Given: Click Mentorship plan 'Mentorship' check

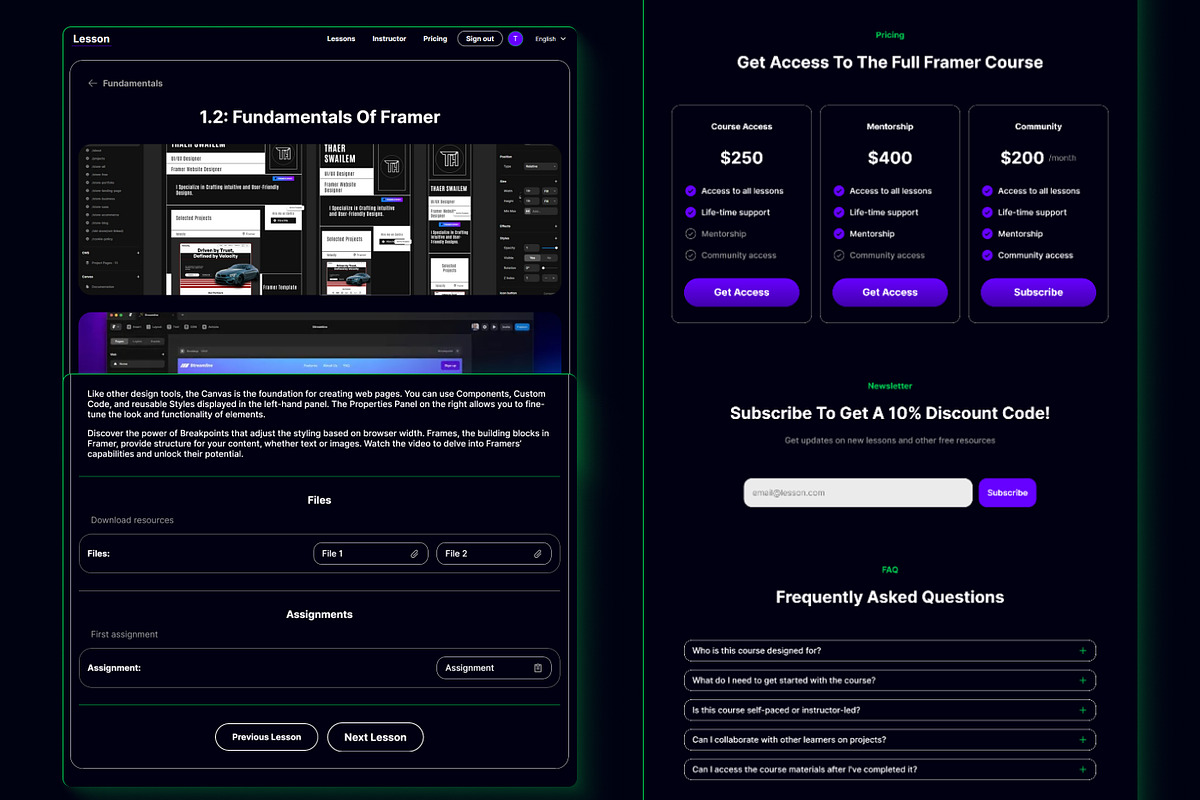Looking at the screenshot, I should pos(839,234).
